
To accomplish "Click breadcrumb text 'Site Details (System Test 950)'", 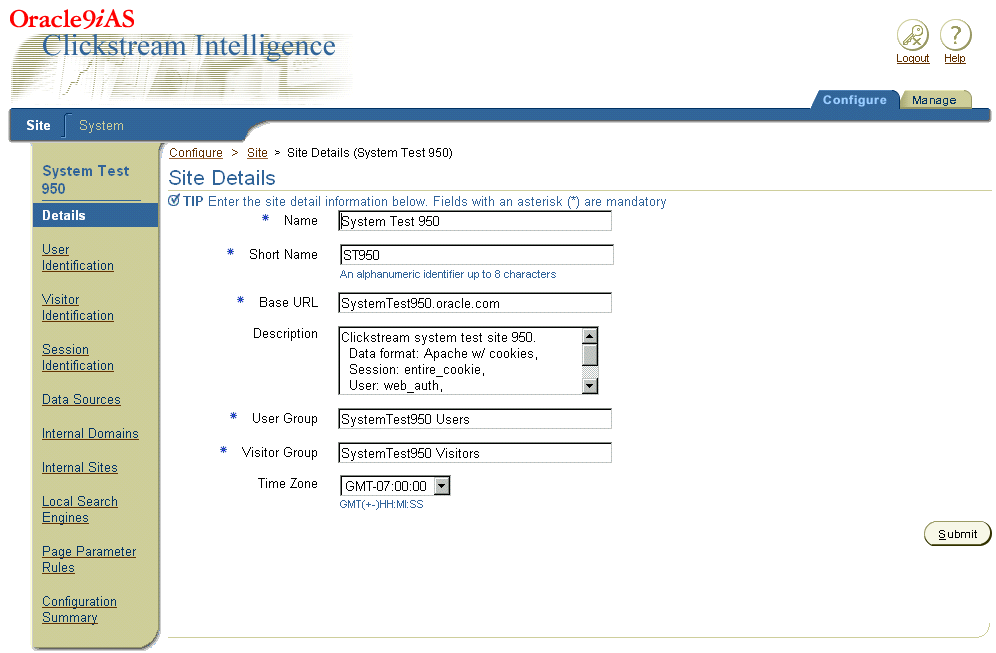I will tap(370, 152).
